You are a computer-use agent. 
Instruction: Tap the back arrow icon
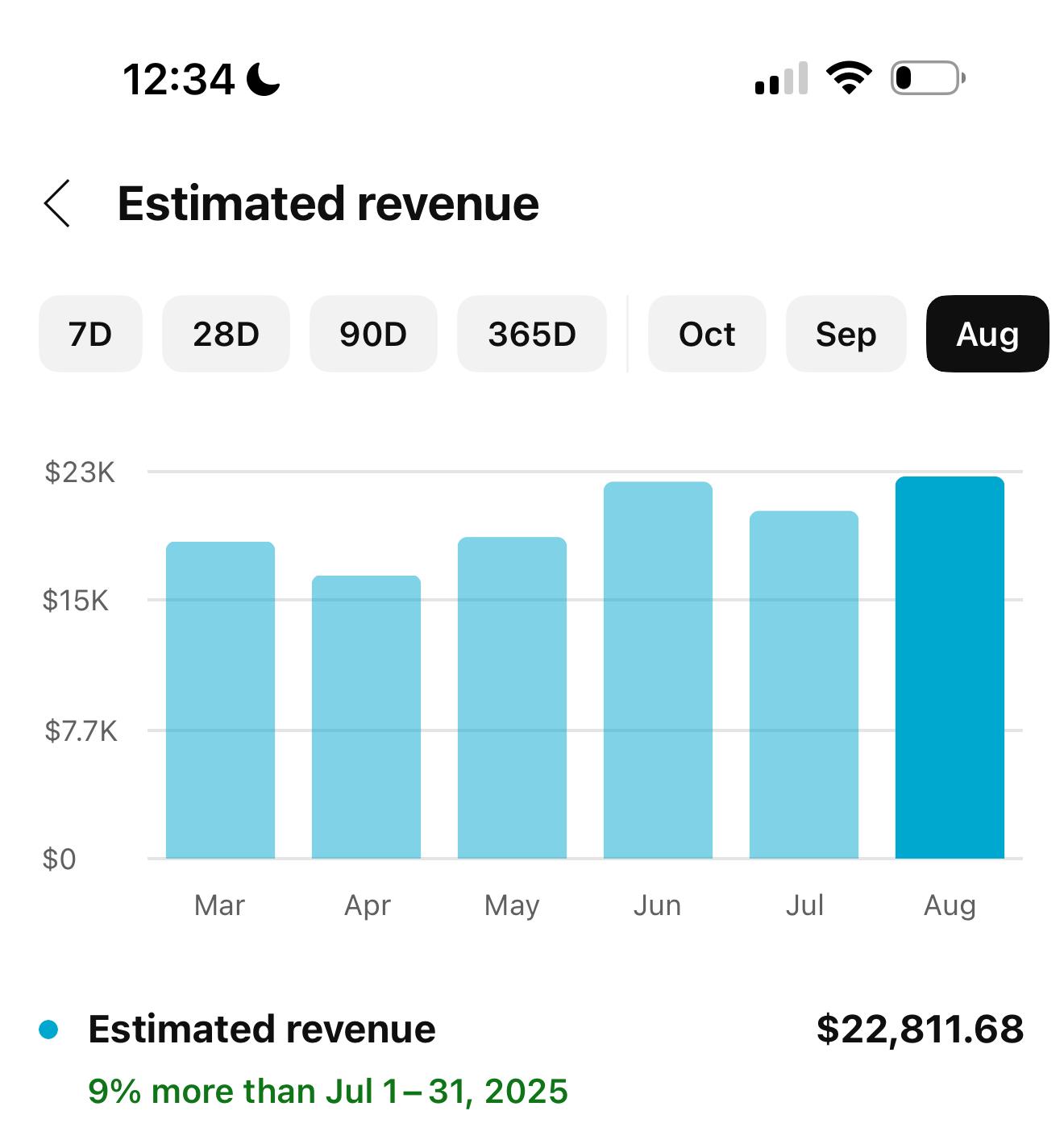tap(57, 203)
